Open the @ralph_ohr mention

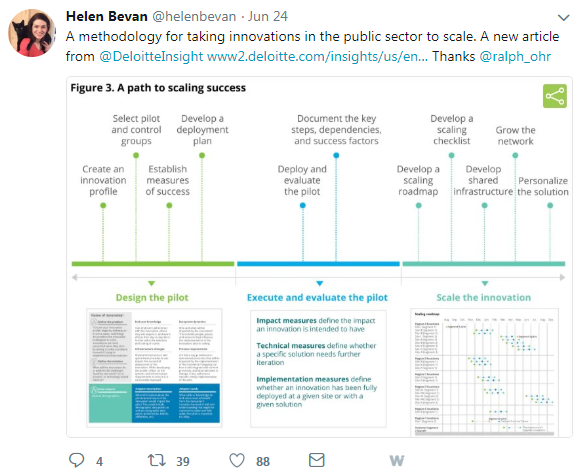[x=515, y=57]
